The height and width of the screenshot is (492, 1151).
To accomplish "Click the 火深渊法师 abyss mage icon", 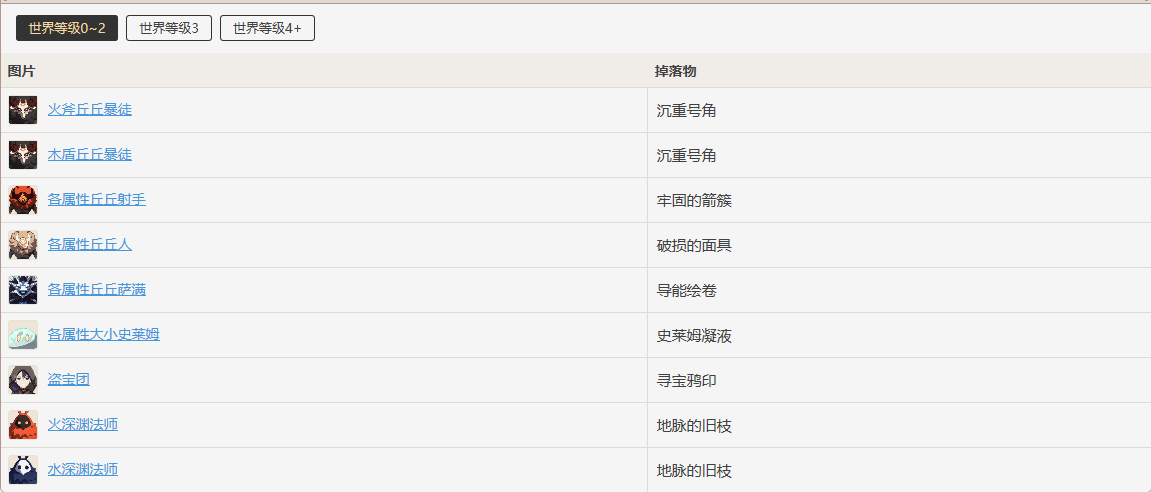I will [23, 424].
